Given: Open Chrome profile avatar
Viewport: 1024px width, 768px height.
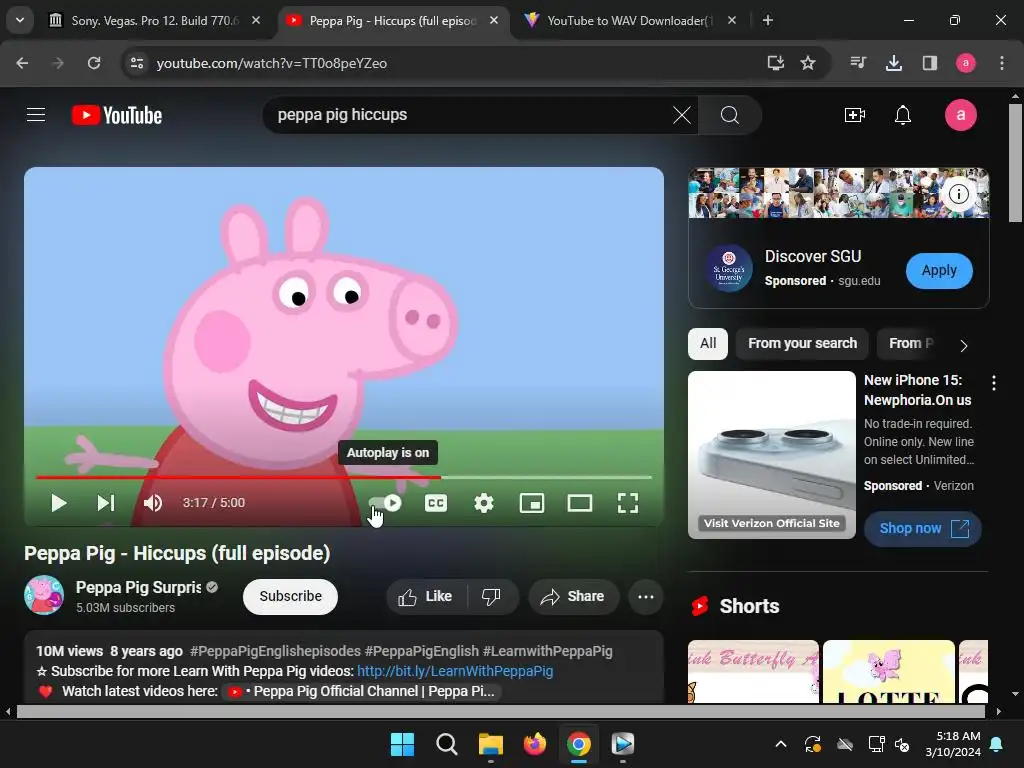Looking at the screenshot, I should [965, 63].
